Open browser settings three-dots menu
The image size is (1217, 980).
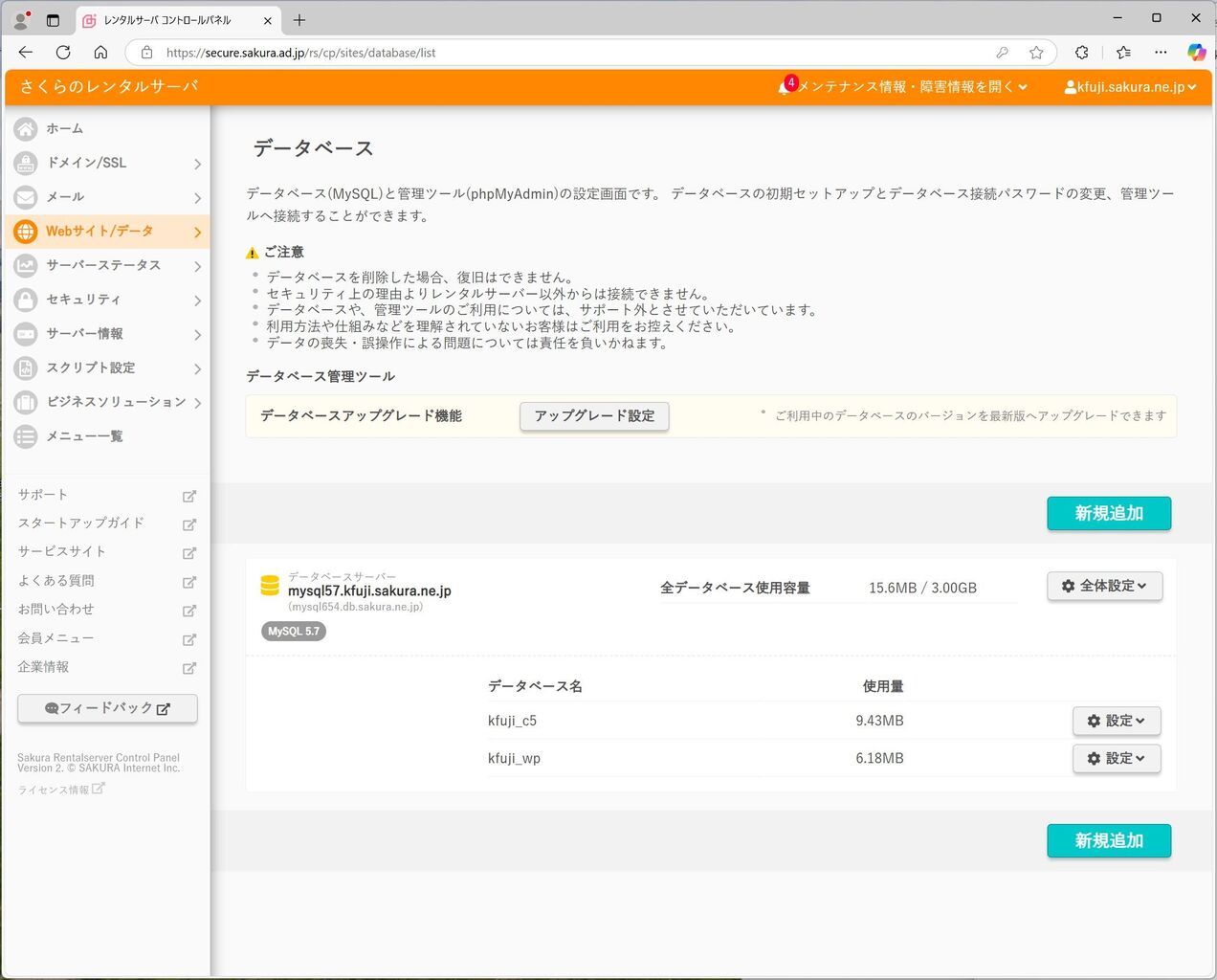pyautogui.click(x=1161, y=53)
